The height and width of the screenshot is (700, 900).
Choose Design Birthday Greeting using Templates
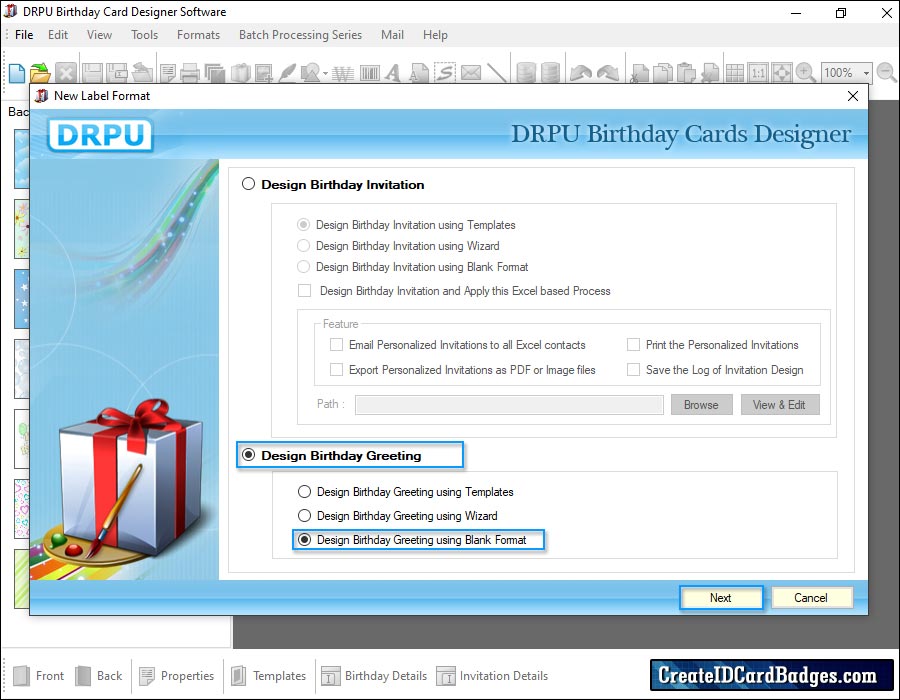coord(304,492)
